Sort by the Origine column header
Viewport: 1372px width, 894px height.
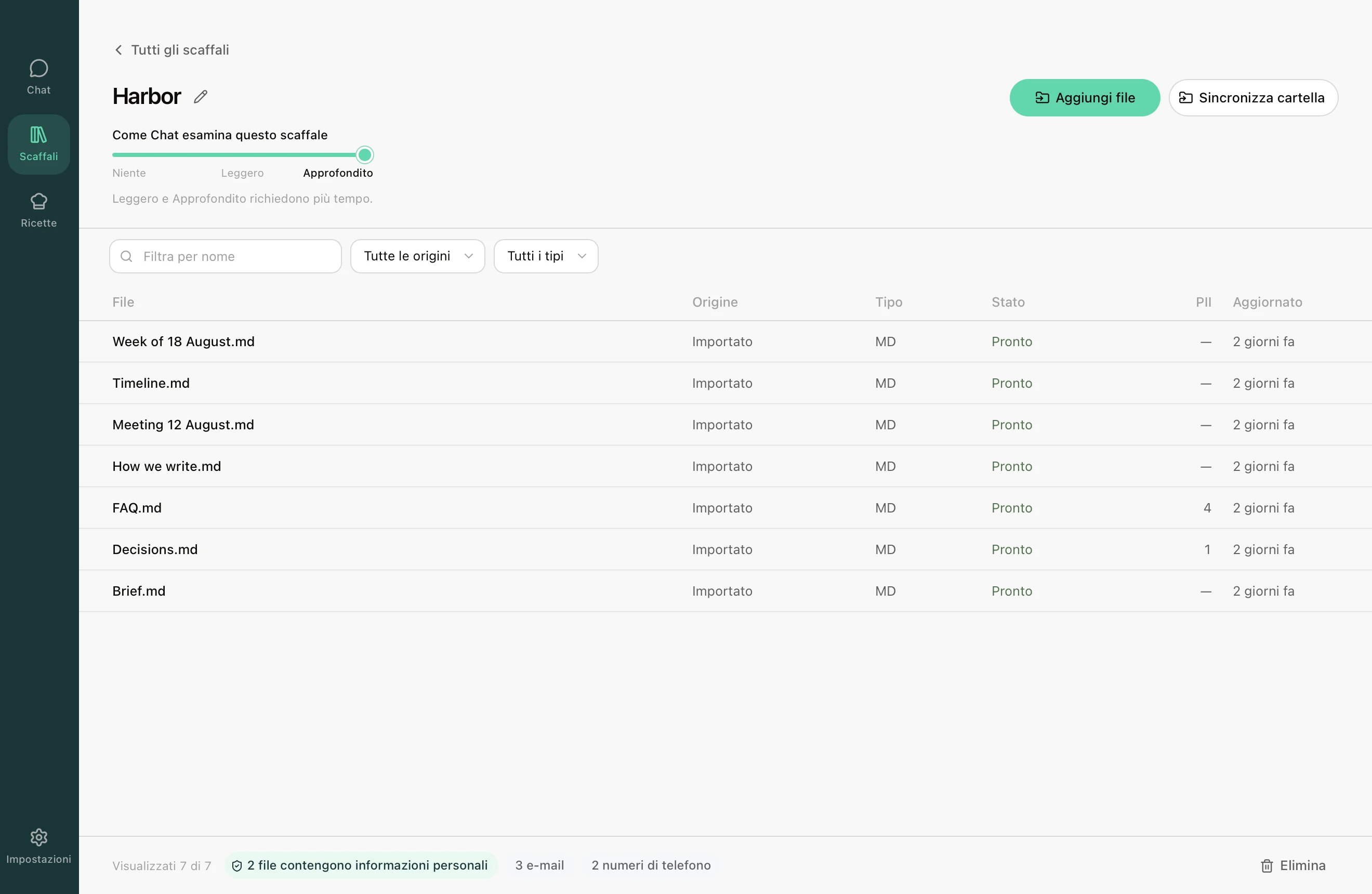pyautogui.click(x=715, y=302)
